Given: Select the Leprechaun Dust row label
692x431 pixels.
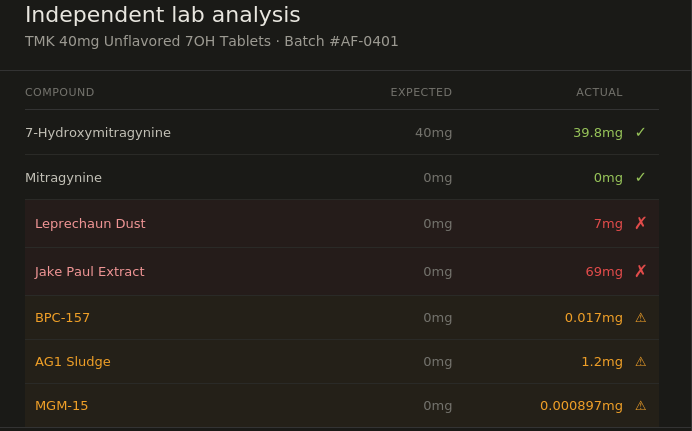Looking at the screenshot, I should tap(90, 223).
